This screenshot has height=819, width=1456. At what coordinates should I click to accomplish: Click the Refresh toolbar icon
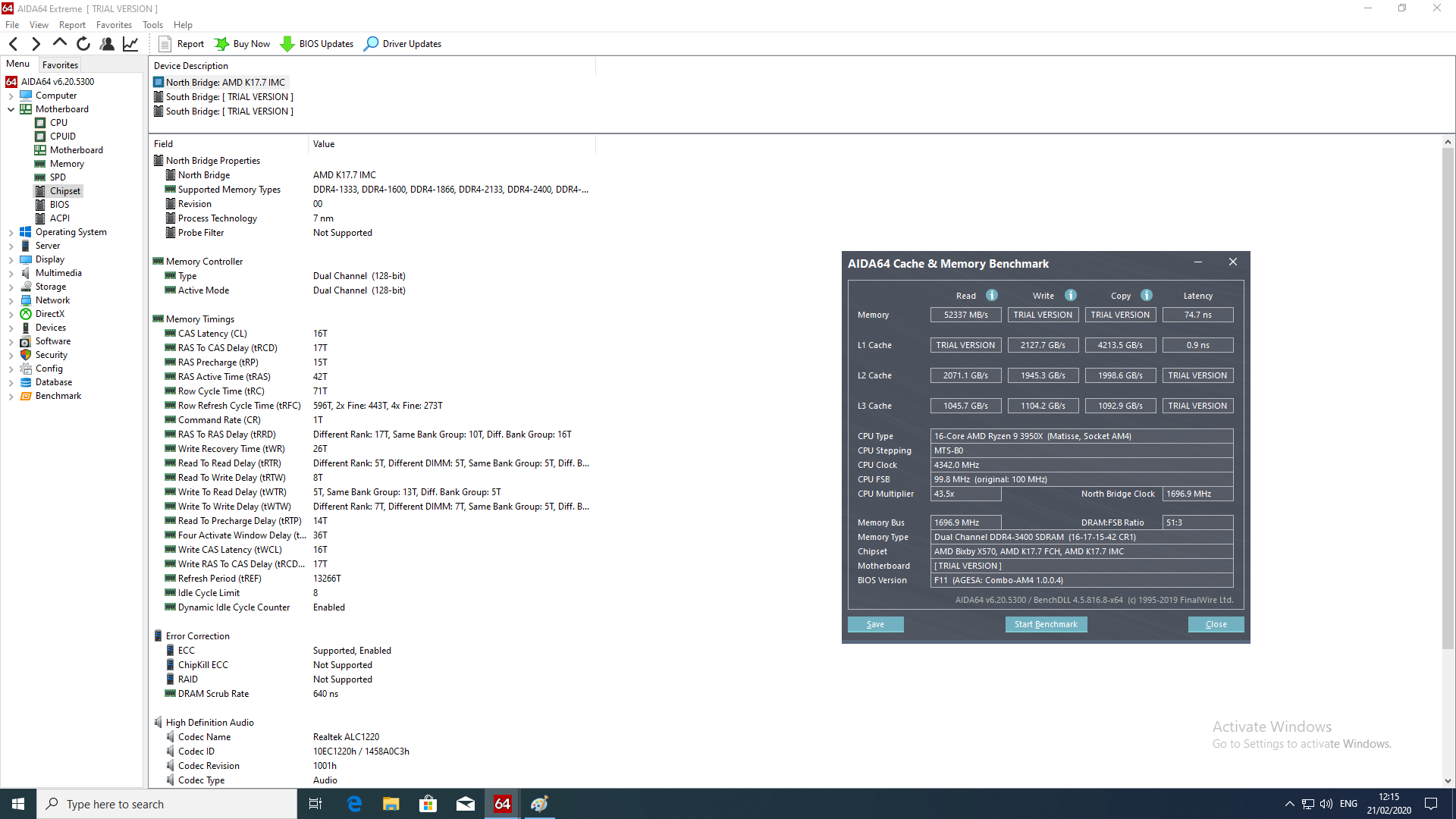[83, 44]
